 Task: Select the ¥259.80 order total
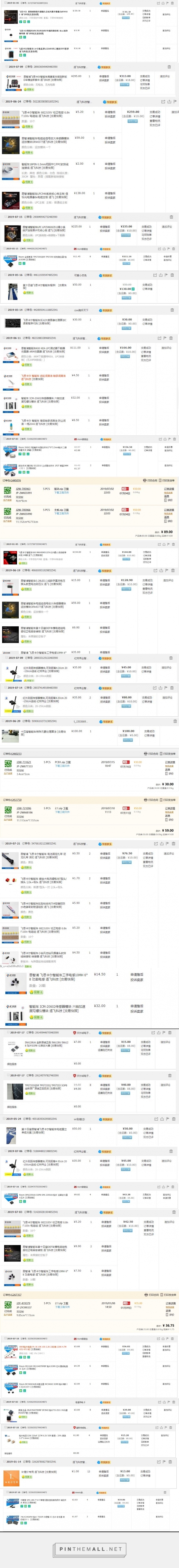[133, 112]
